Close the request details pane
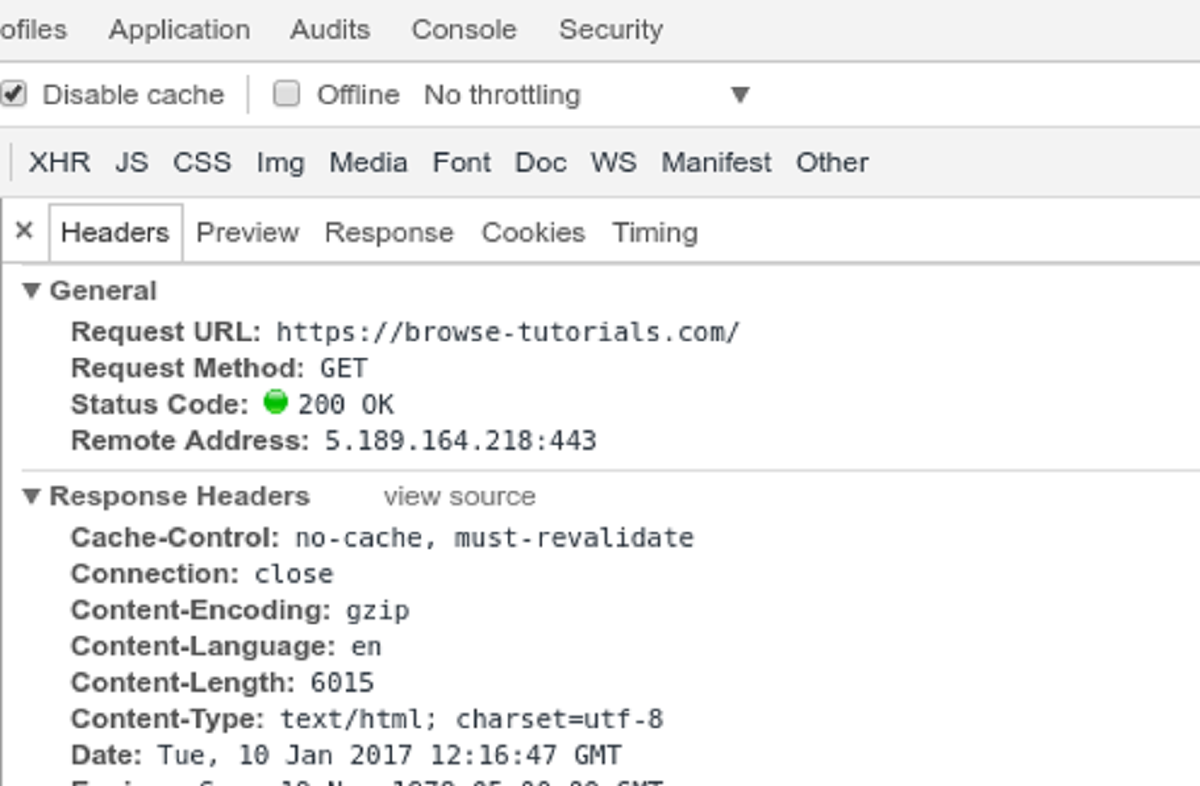This screenshot has height=786, width=1200. [x=24, y=231]
